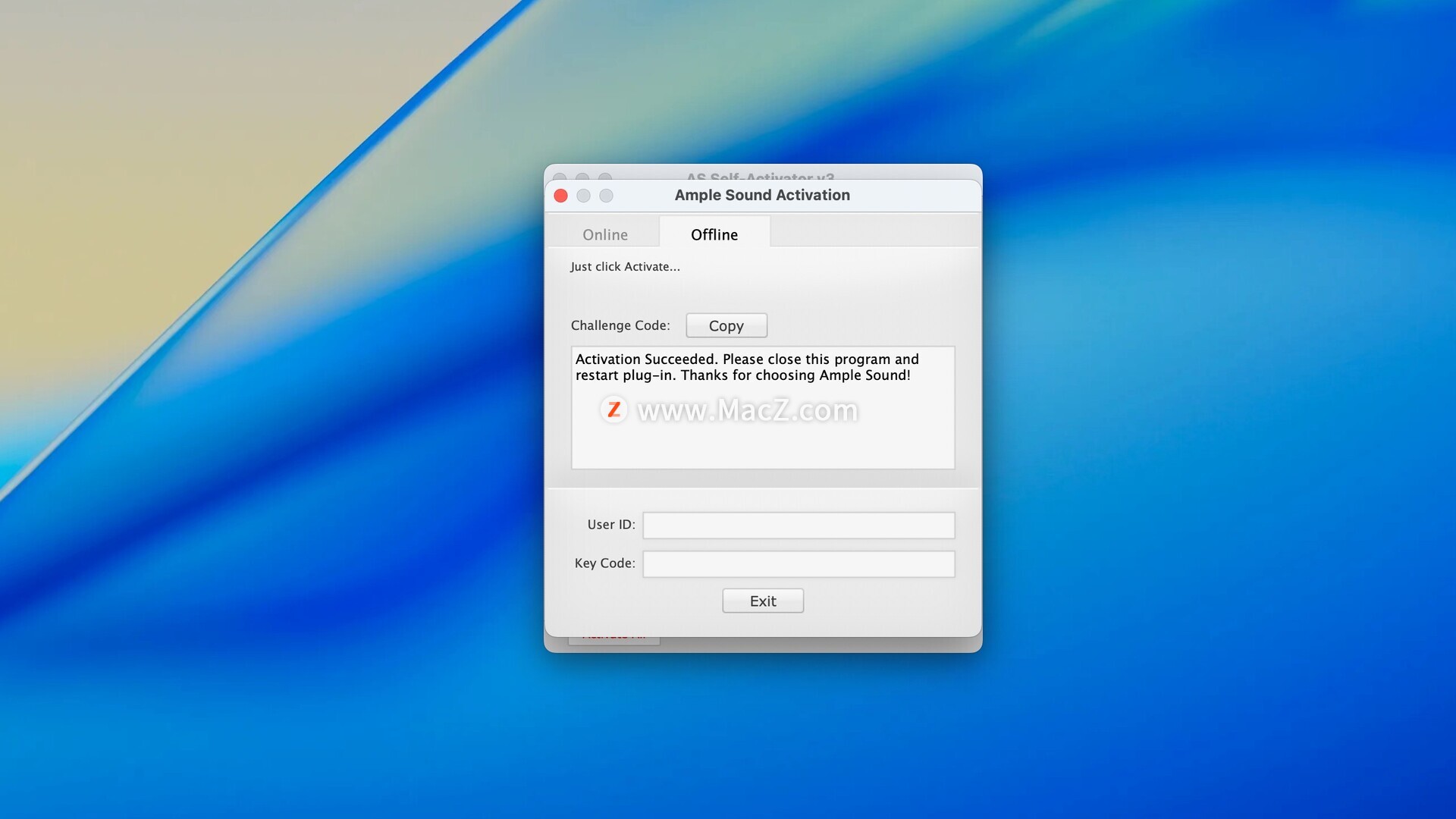Click the 'Challenge Code:' label
This screenshot has width=1456, height=819.
pyautogui.click(x=620, y=325)
